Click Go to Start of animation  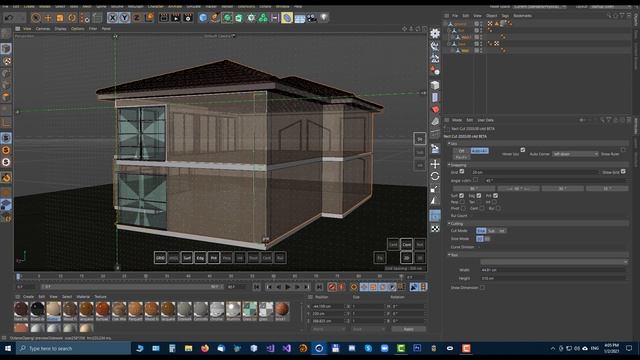tap(256, 287)
